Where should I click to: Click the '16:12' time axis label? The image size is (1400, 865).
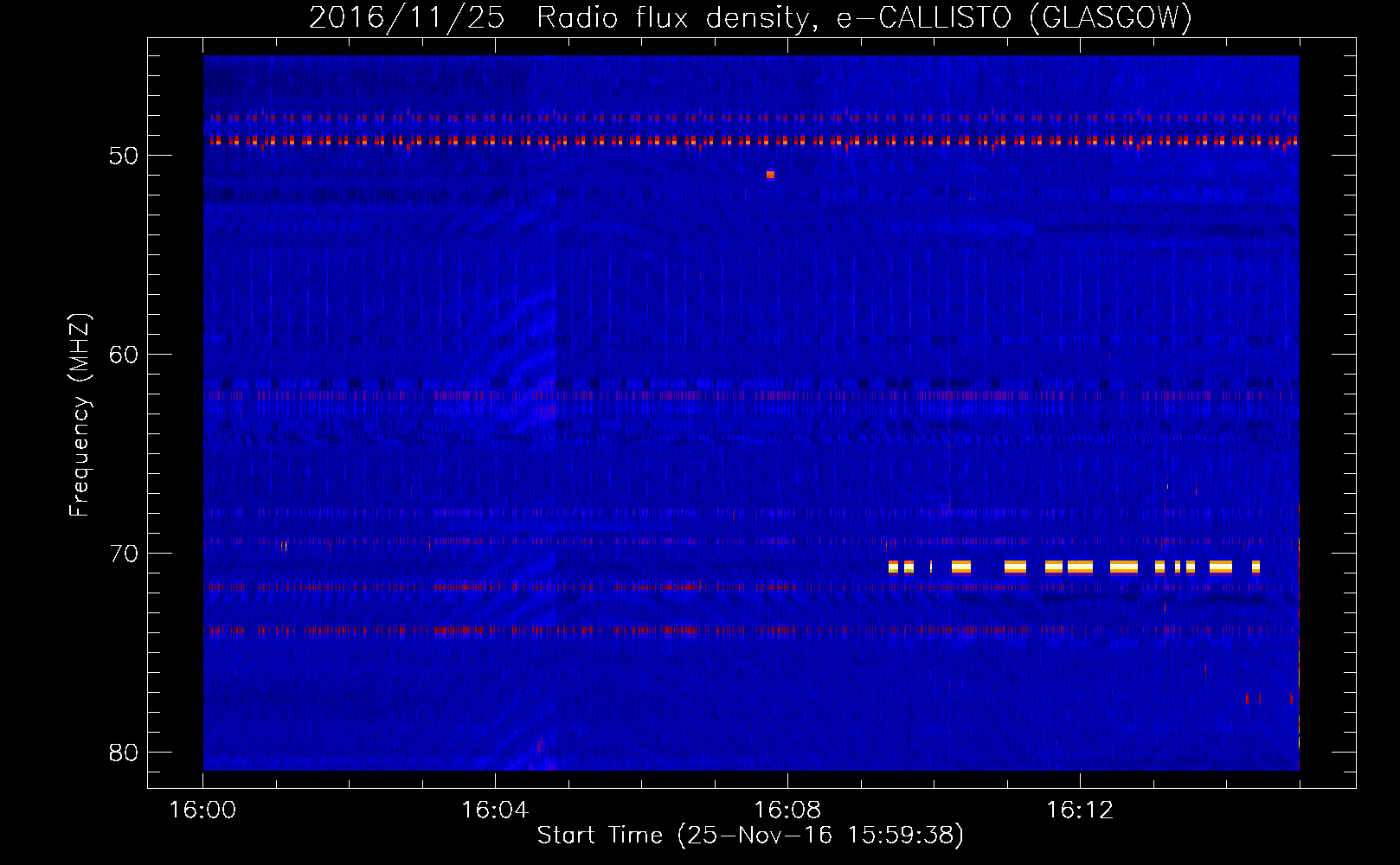(1080, 811)
